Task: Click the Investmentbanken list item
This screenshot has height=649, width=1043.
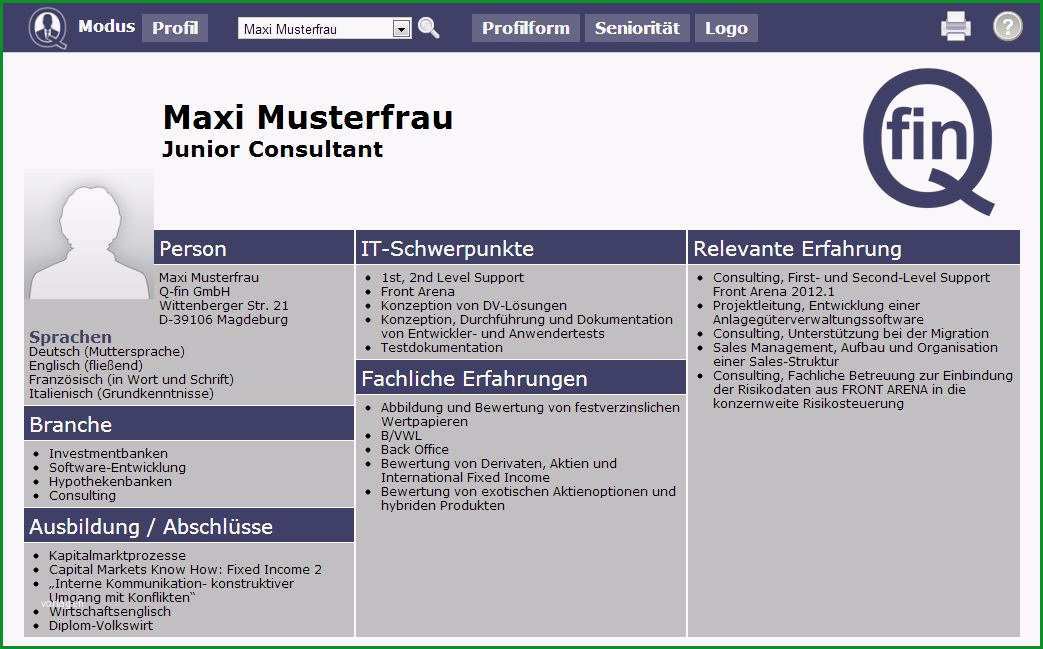Action: pos(108,454)
